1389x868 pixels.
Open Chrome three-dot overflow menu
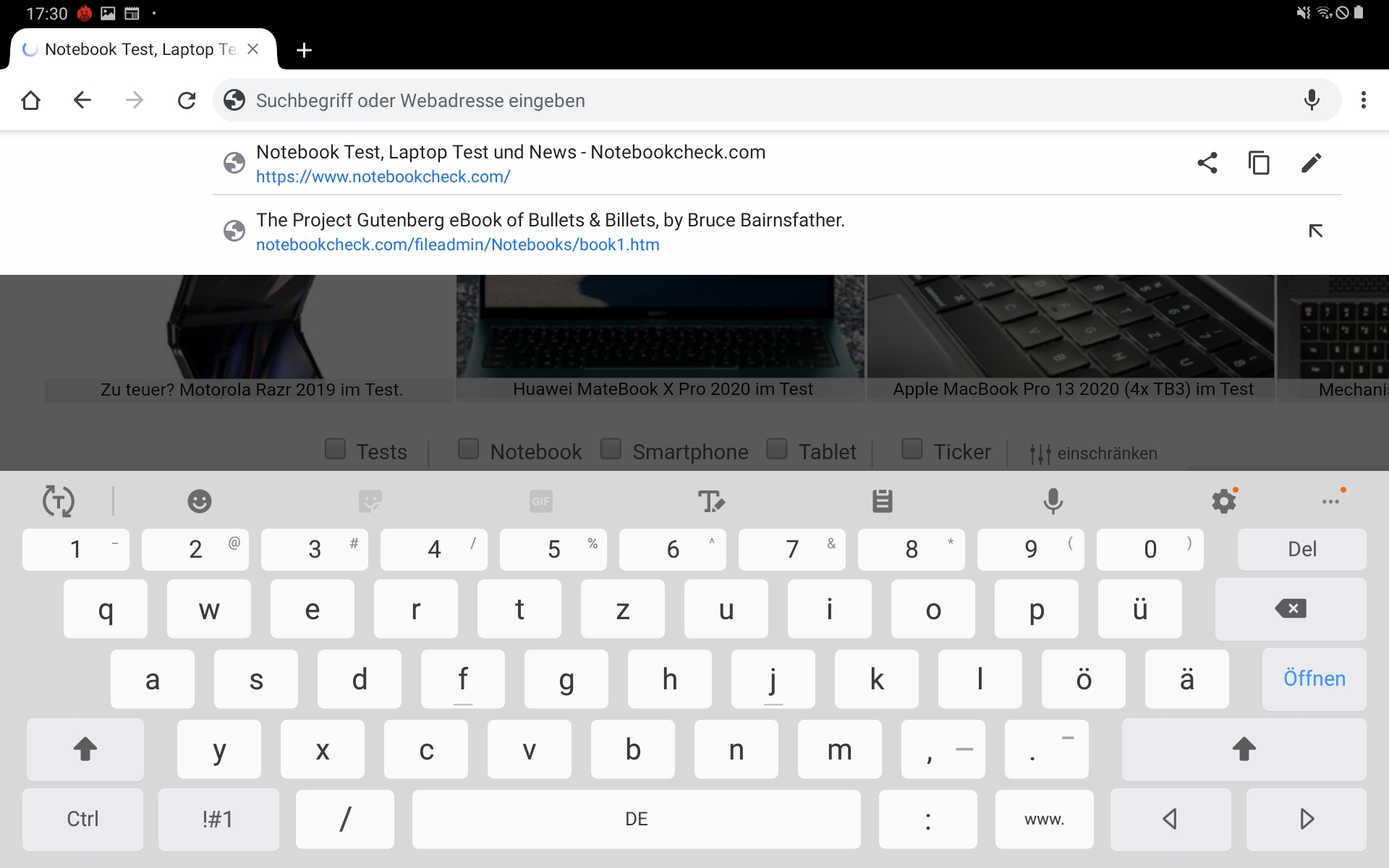pos(1363,100)
